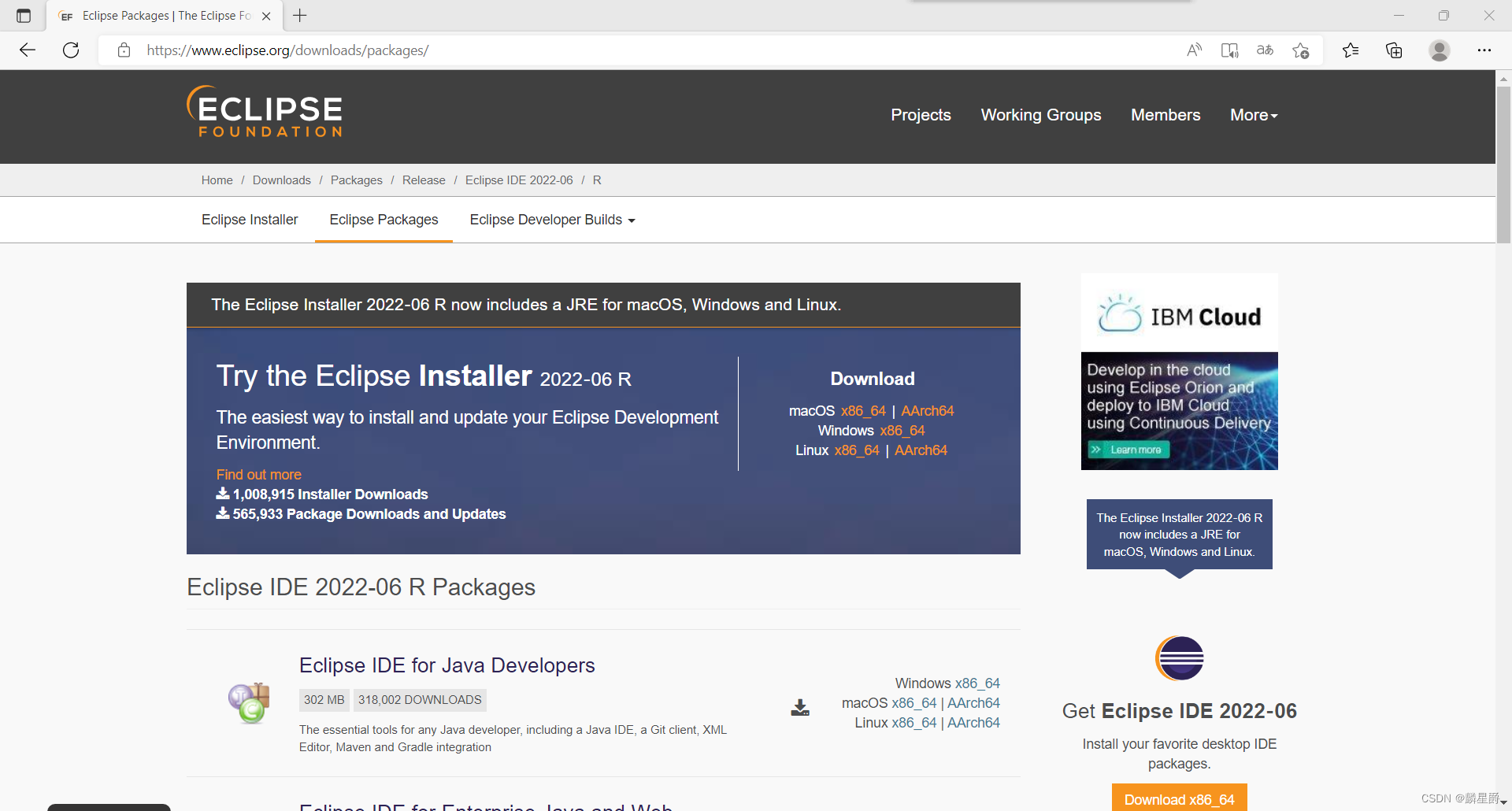Click the page vertical scrollbar thumb
The height and width of the screenshot is (811, 1512).
point(1503,165)
